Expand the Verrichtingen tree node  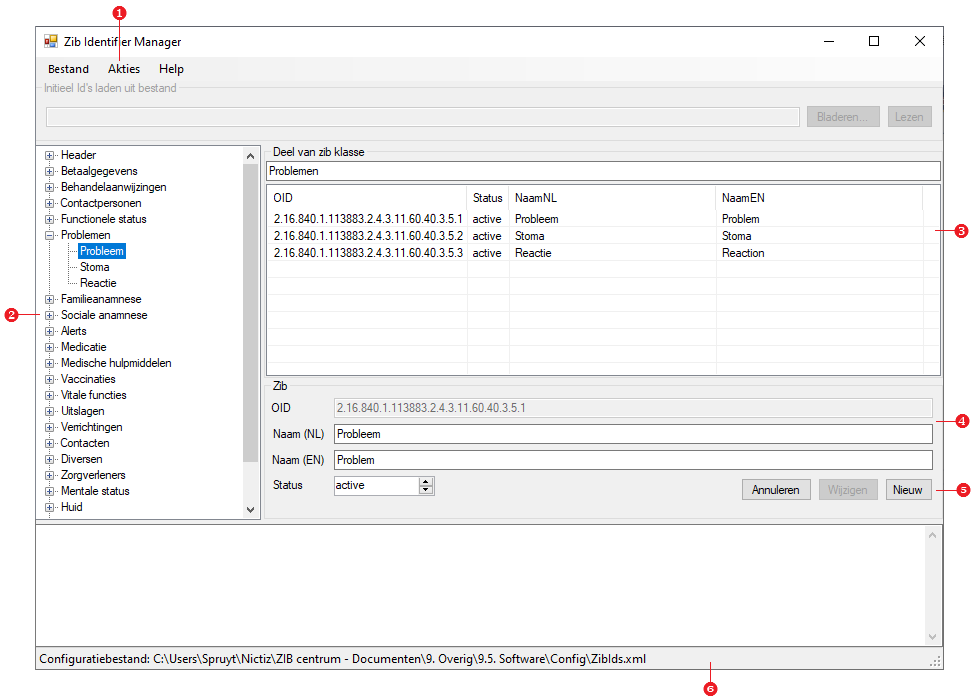point(49,428)
